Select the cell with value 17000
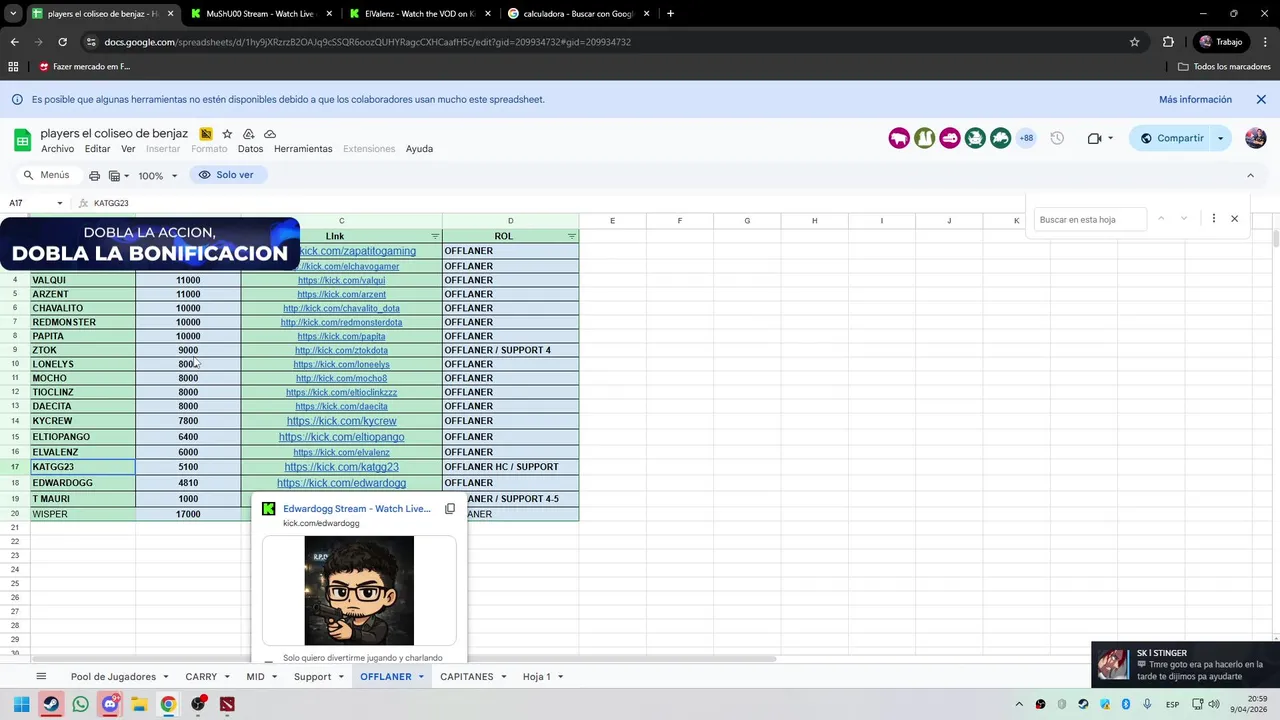Image resolution: width=1280 pixels, height=720 pixels. tap(188, 514)
